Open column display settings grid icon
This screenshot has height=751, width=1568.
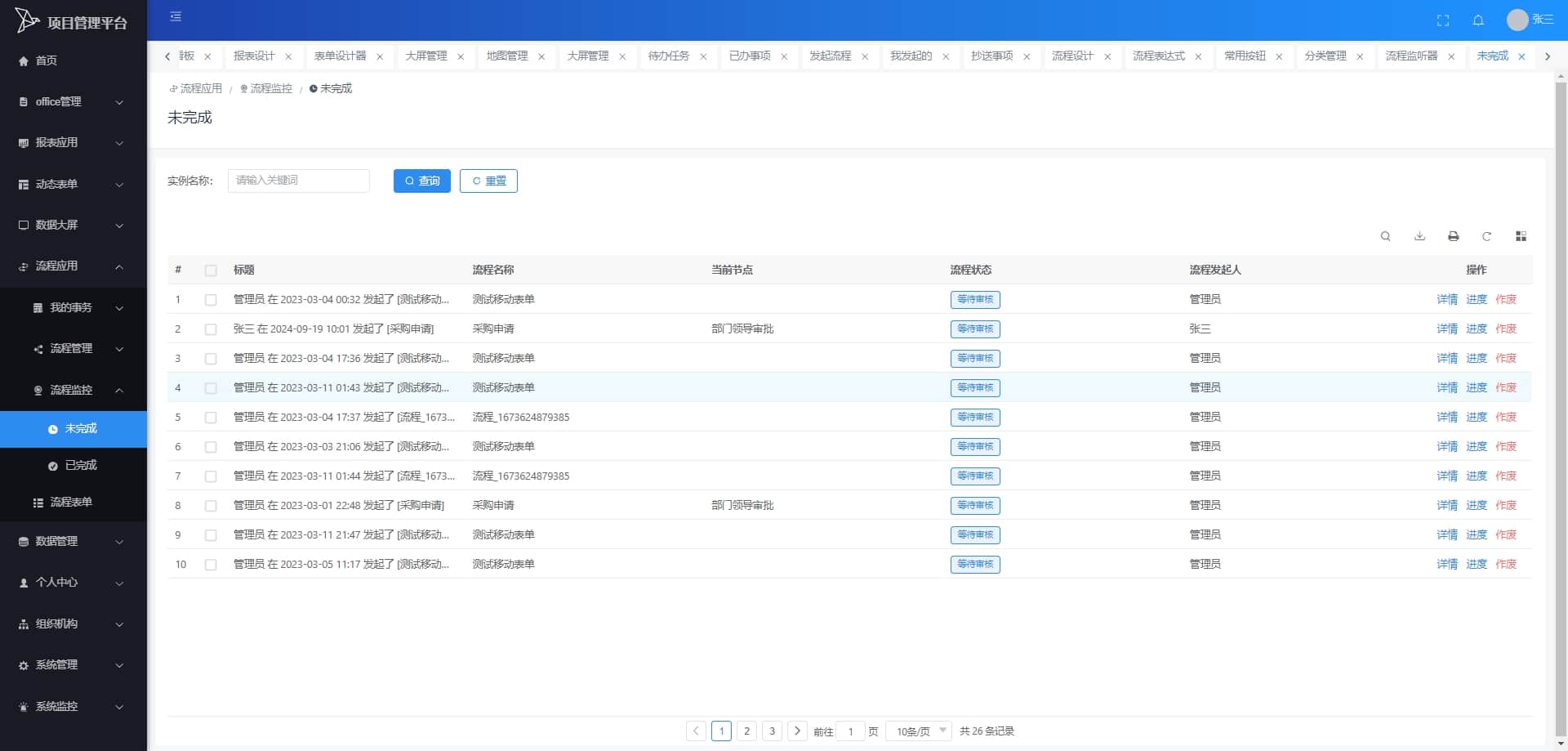1521,236
